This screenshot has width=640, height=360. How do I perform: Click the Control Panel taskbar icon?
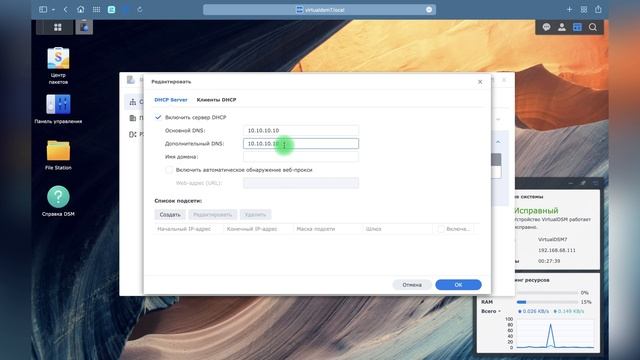84,27
